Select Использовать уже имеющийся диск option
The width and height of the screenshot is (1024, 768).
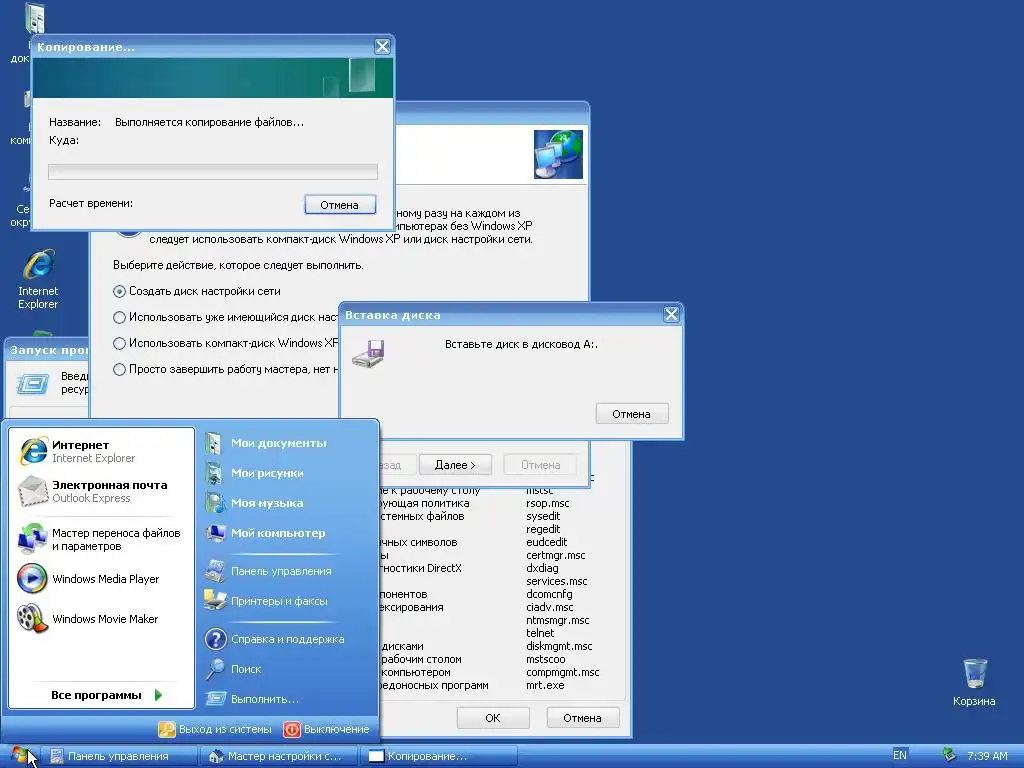pyautogui.click(x=225, y=317)
